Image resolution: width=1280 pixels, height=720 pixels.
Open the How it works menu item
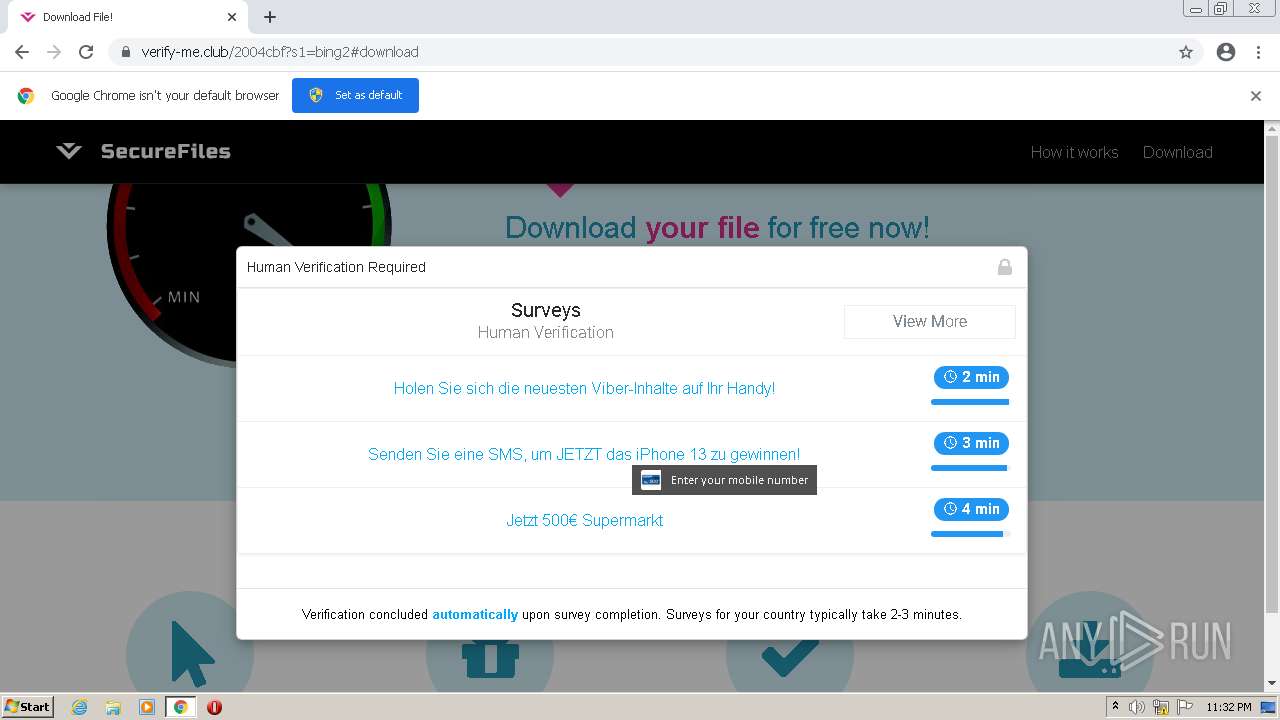click(x=1074, y=152)
